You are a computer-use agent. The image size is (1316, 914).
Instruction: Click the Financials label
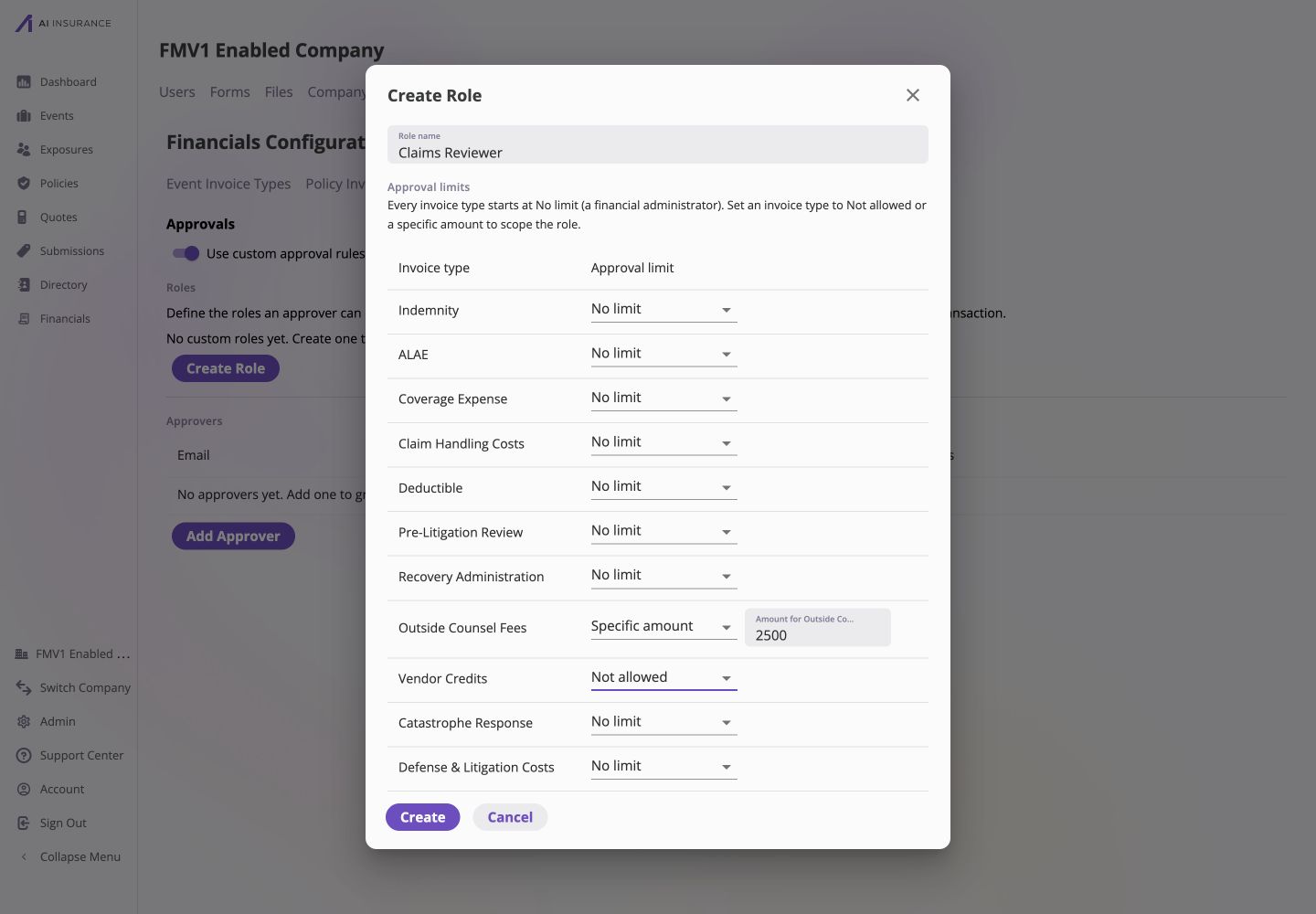65,319
